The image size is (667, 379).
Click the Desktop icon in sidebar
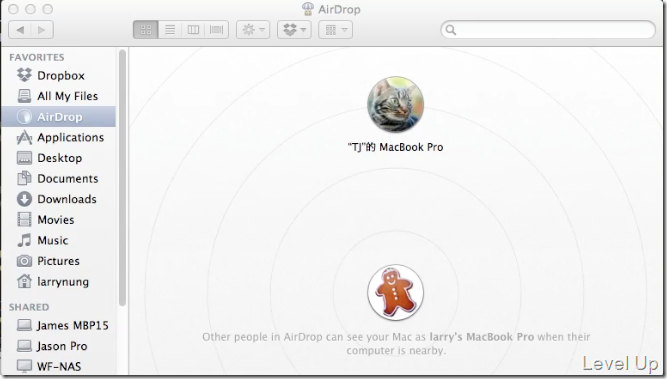click(x=24, y=158)
